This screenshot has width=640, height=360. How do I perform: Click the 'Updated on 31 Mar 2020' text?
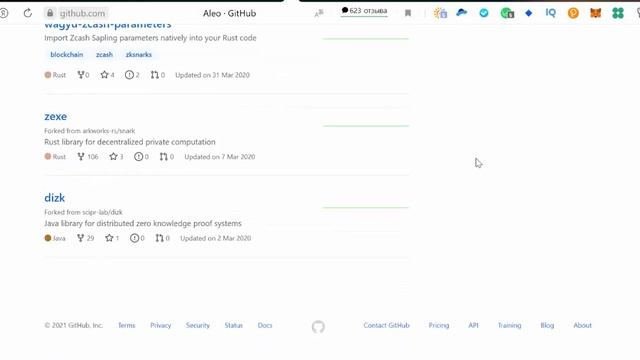pyautogui.click(x=212, y=75)
